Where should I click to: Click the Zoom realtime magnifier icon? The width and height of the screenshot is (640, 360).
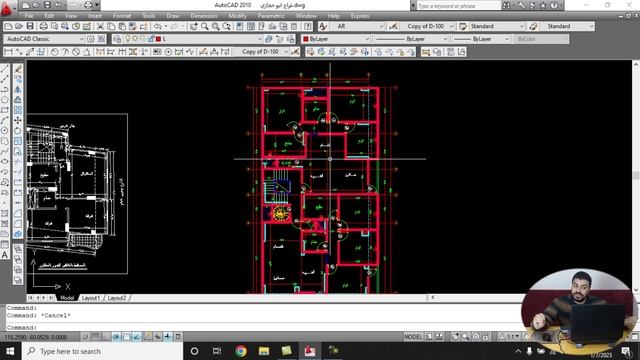click(x=204, y=27)
